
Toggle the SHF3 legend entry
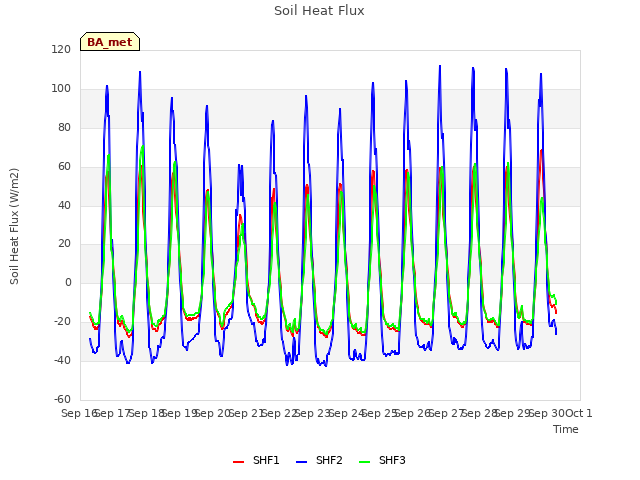pos(382,460)
